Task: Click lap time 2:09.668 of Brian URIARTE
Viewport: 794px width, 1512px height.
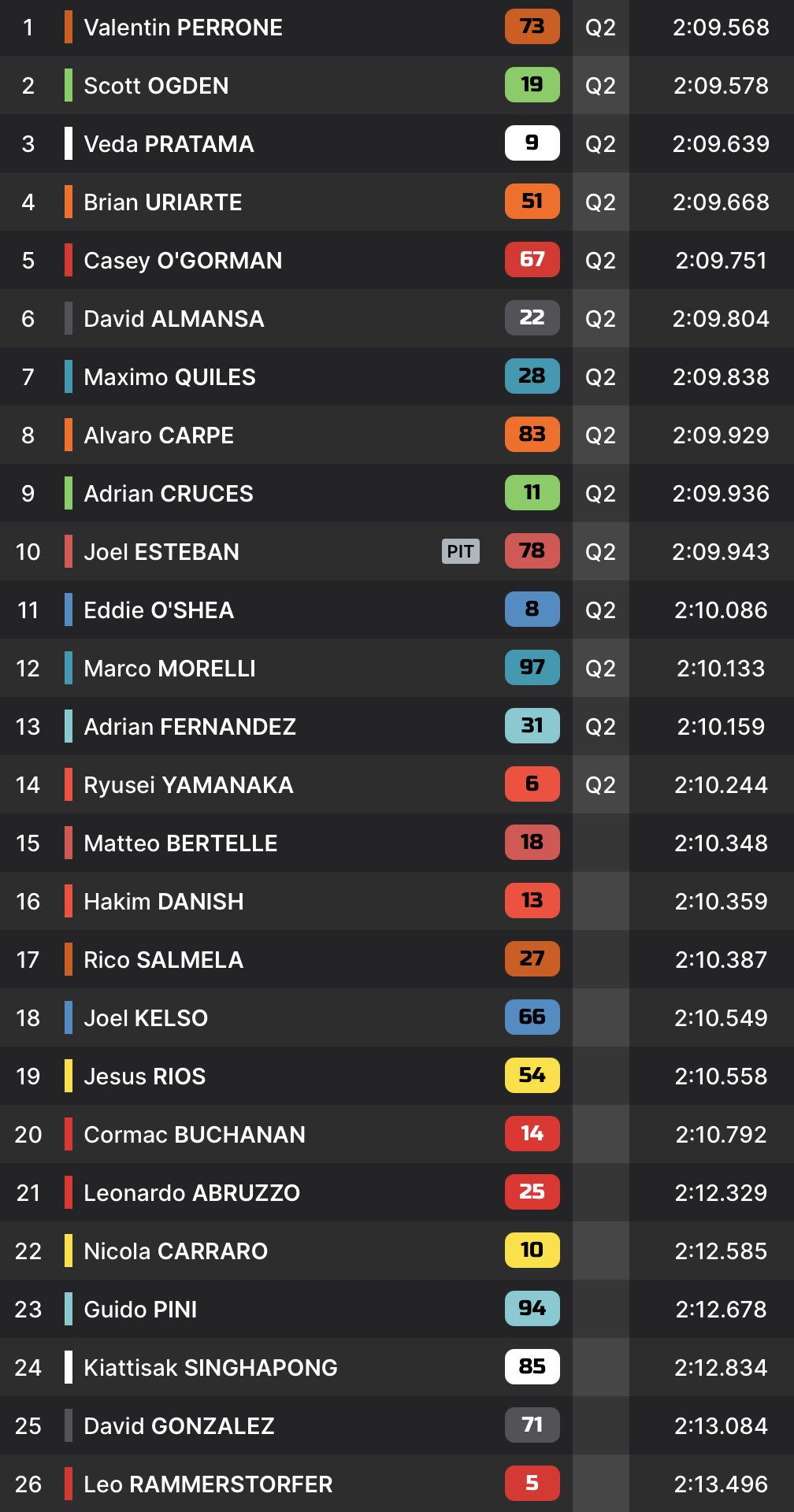Action: coord(721,202)
